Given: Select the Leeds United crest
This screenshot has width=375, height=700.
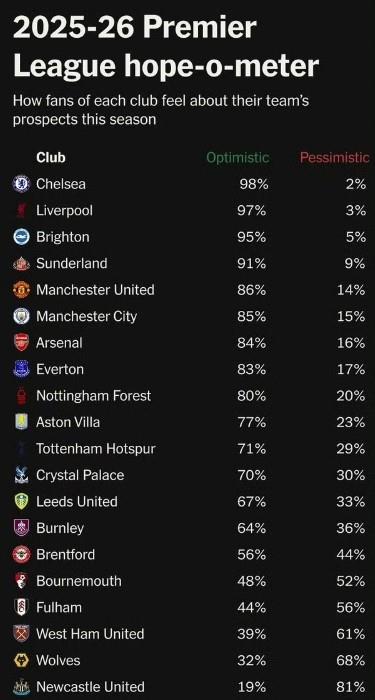Looking at the screenshot, I should [21, 501].
